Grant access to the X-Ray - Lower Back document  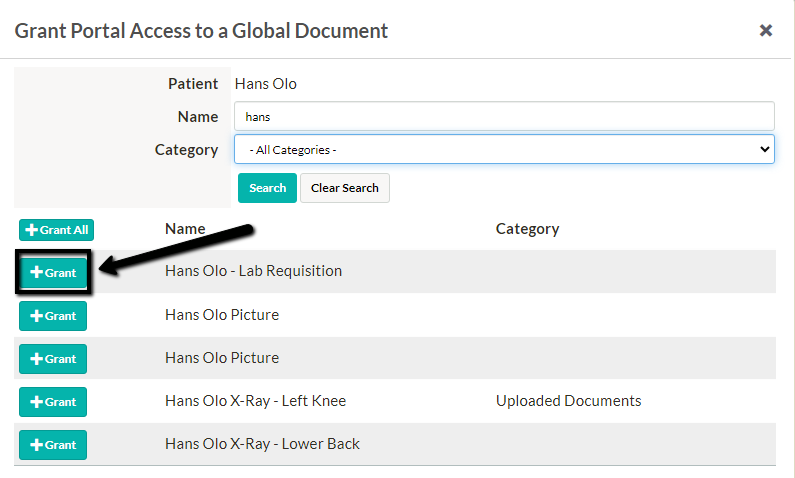click(53, 445)
